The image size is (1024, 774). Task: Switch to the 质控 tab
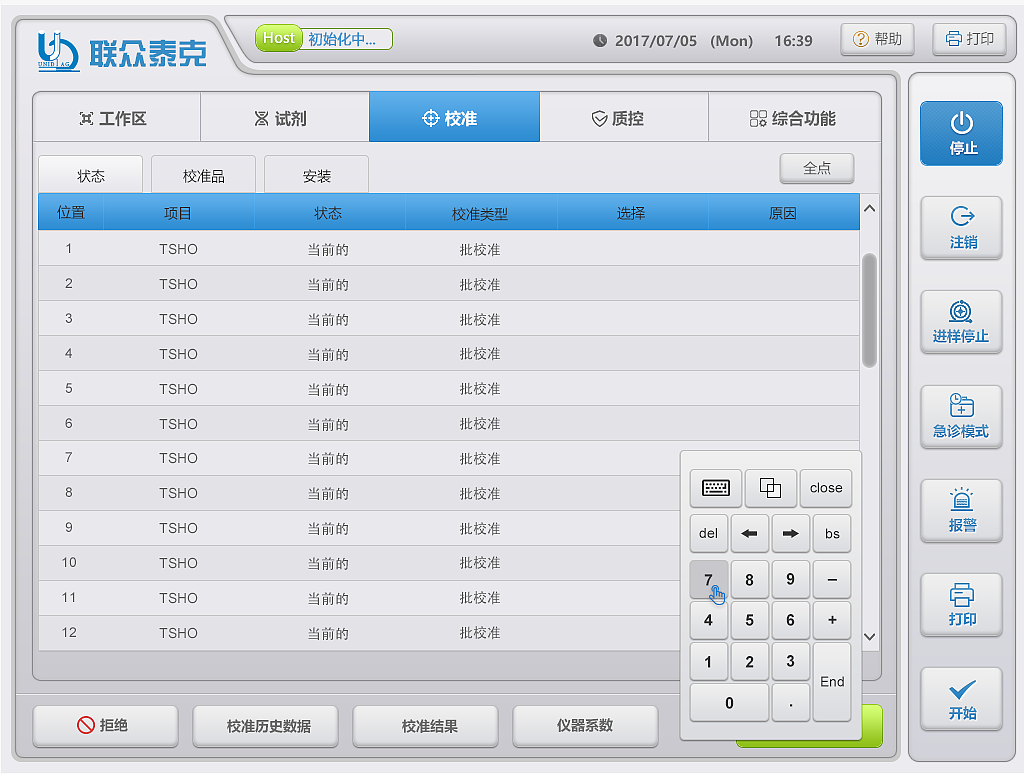point(624,116)
